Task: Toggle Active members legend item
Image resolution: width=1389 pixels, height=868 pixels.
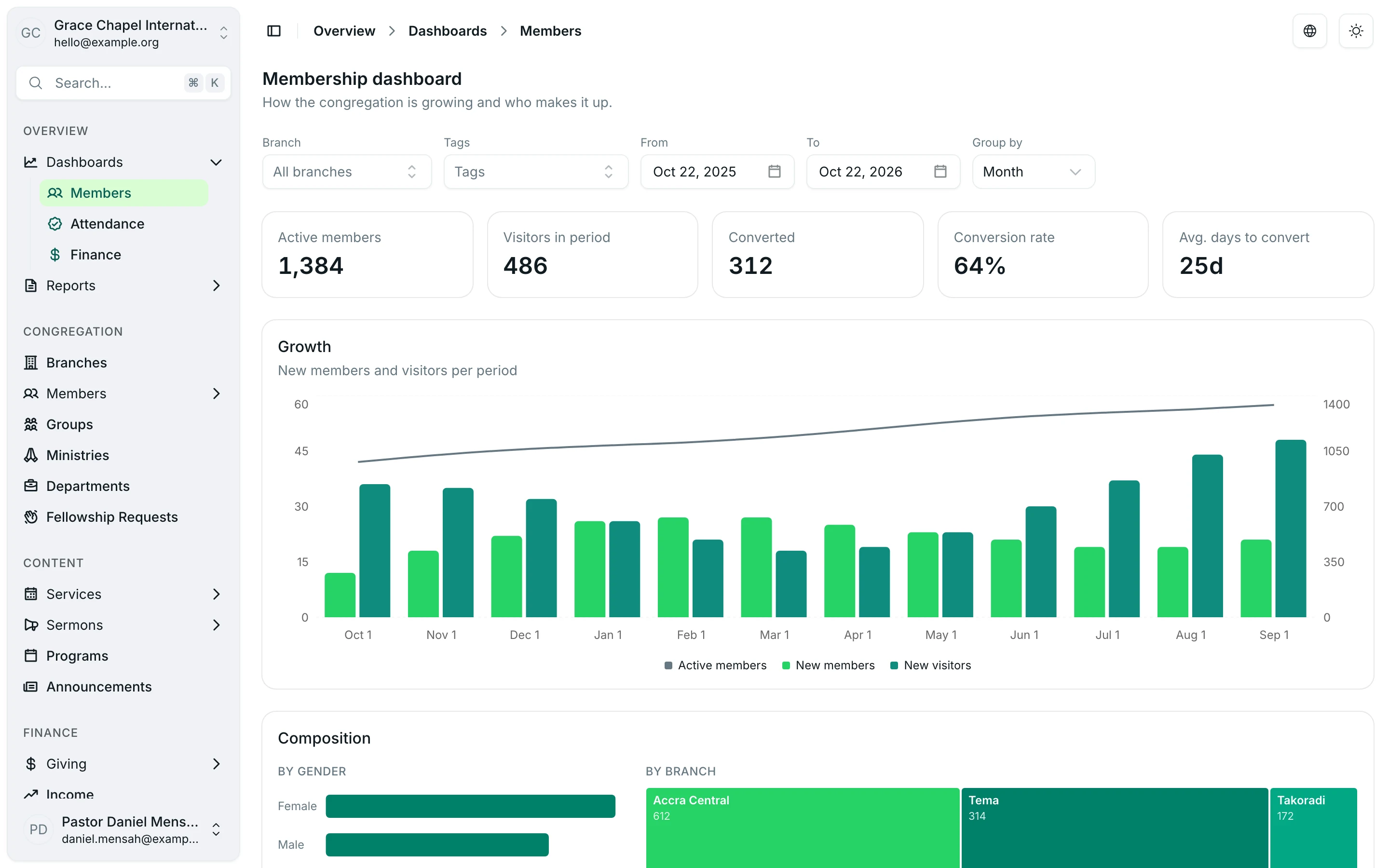Action: click(x=715, y=665)
